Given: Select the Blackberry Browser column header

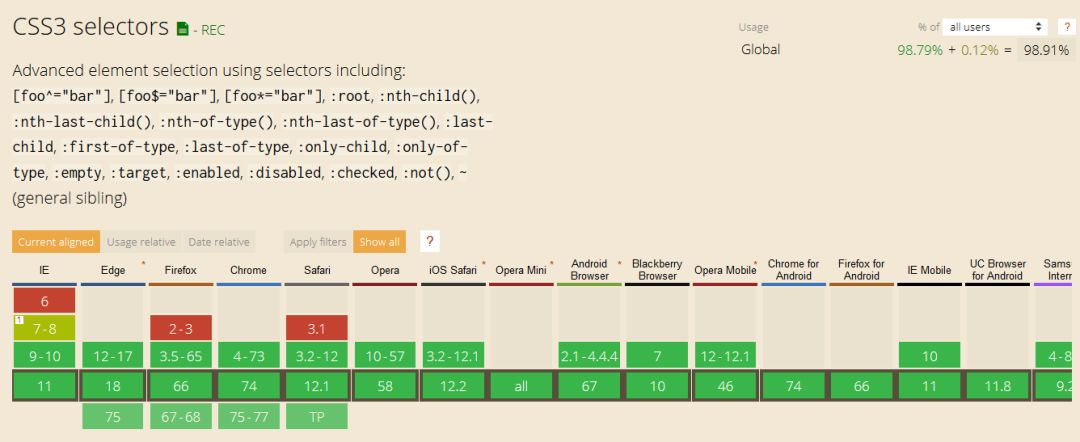Looking at the screenshot, I should tap(657, 270).
